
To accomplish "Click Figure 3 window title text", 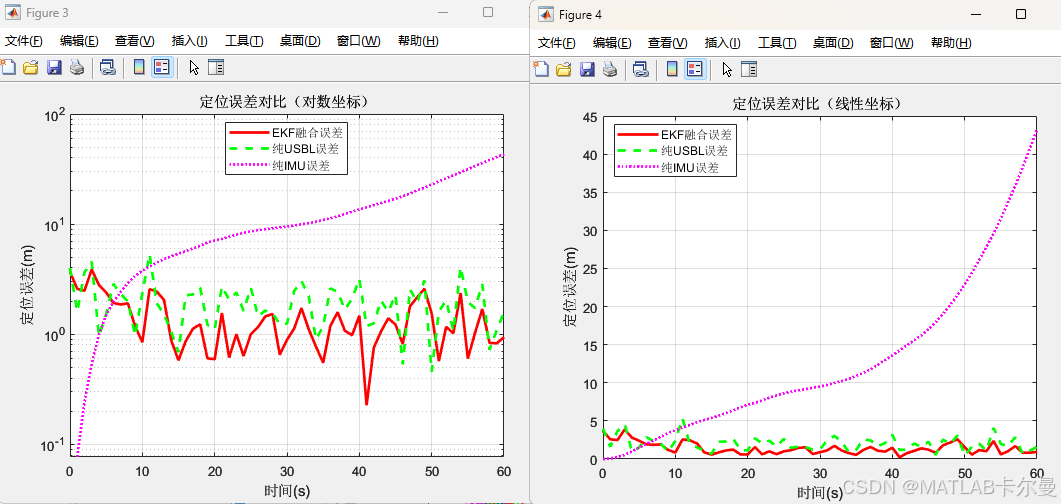I will point(47,13).
